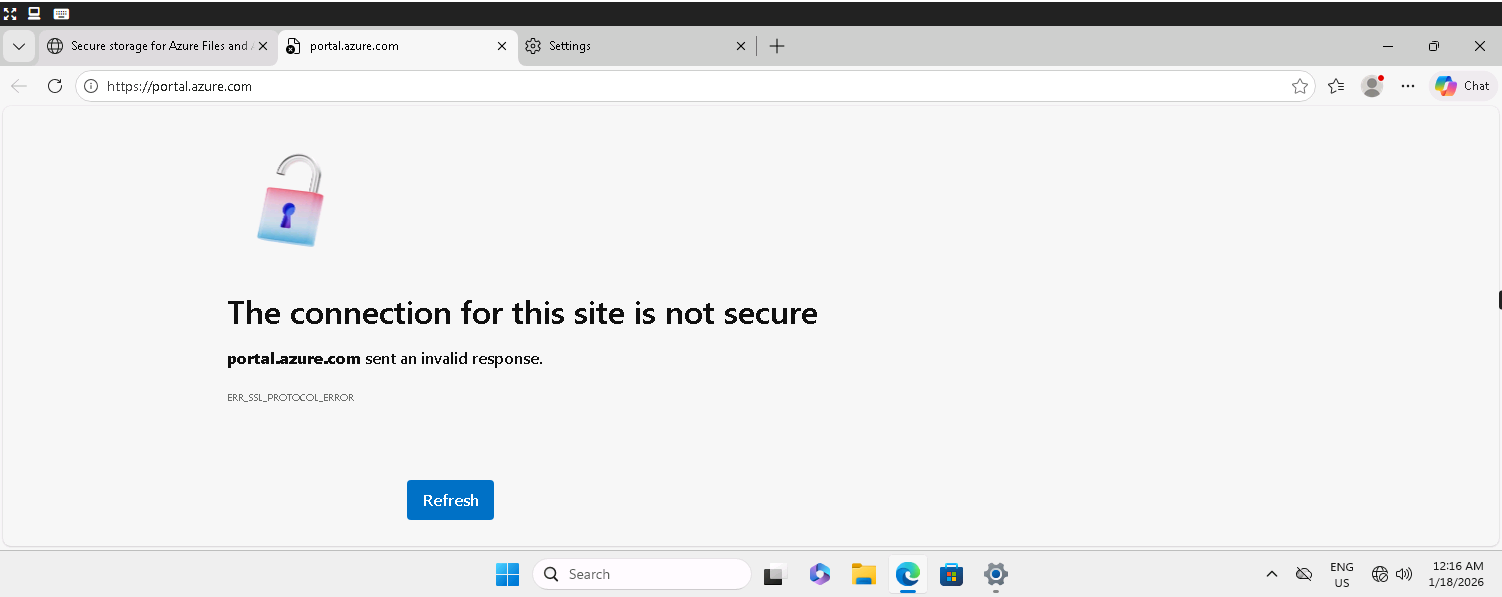Screen dimensions: 1502x597
Task: Open site information icon in the address bar
Action: pos(90,86)
